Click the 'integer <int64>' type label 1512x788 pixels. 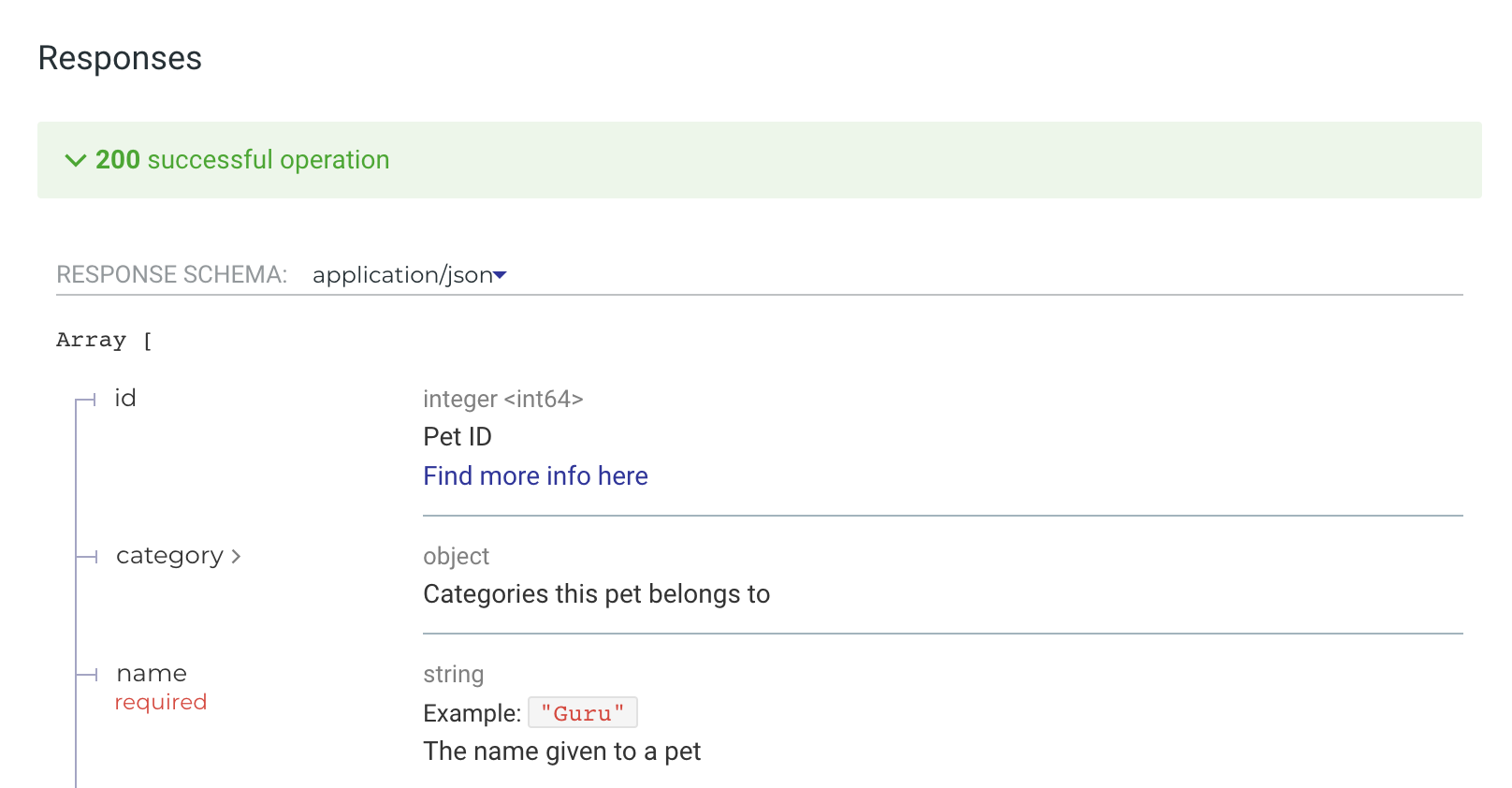coord(503,399)
